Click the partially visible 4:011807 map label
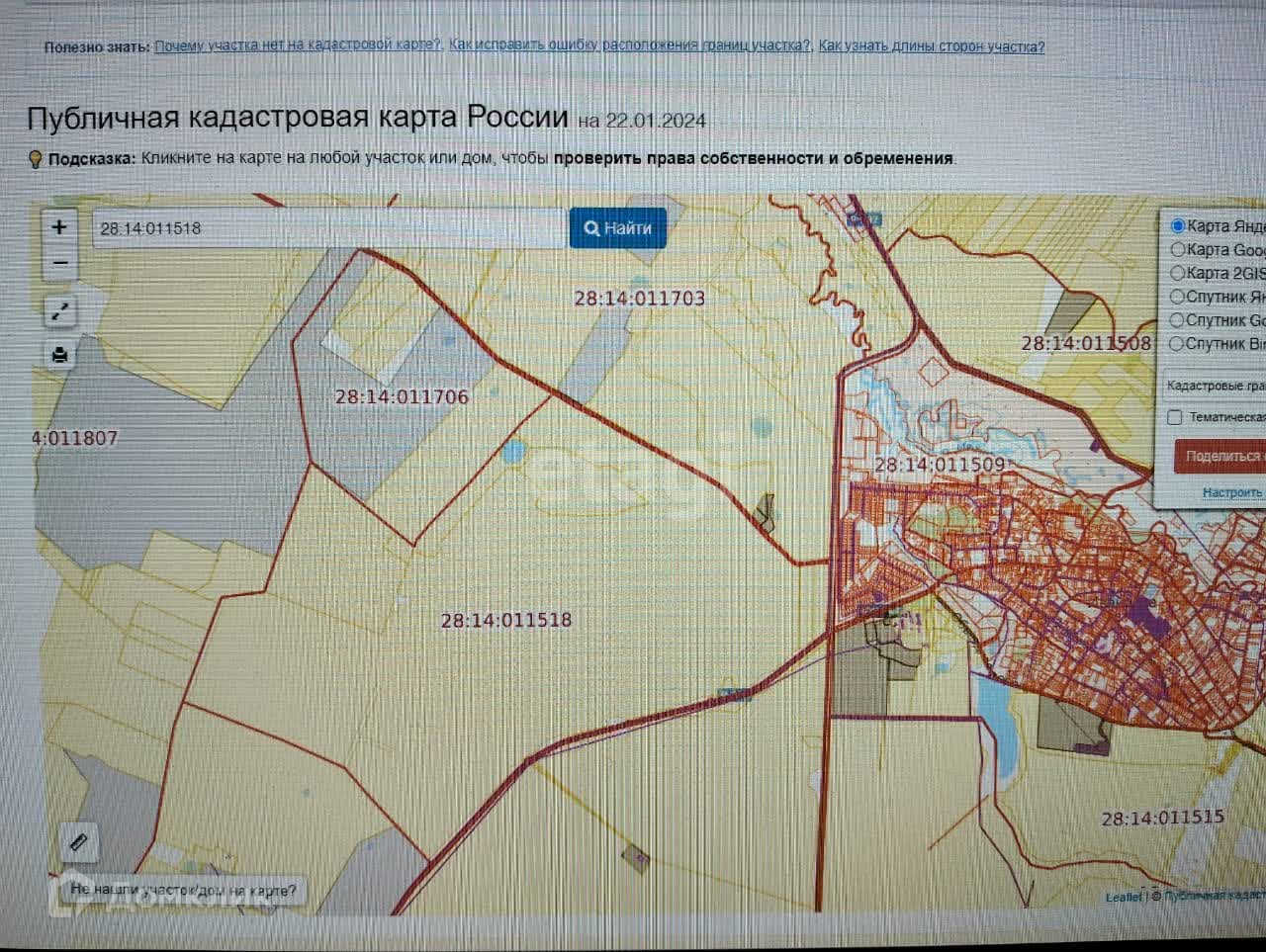This screenshot has height=952, width=1266. tap(74, 438)
